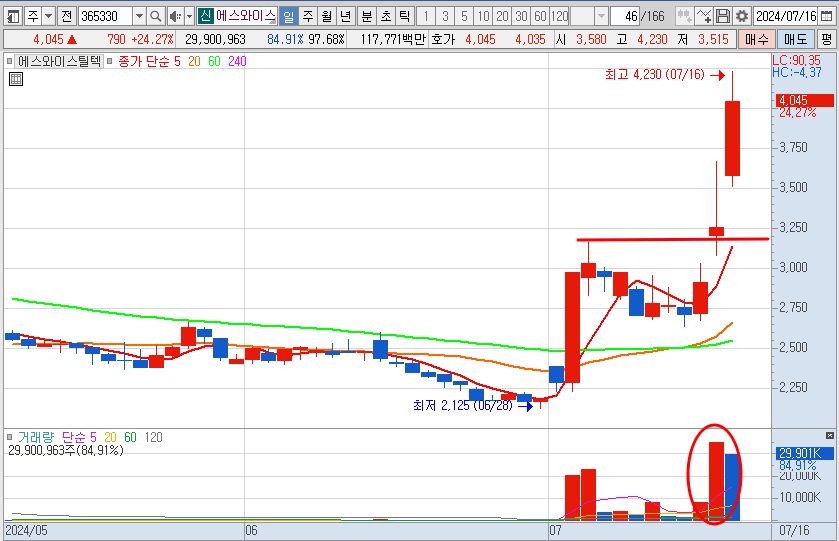839x541 pixels.
Task: Edit the date field 2024/07/16
Action: tap(785, 17)
